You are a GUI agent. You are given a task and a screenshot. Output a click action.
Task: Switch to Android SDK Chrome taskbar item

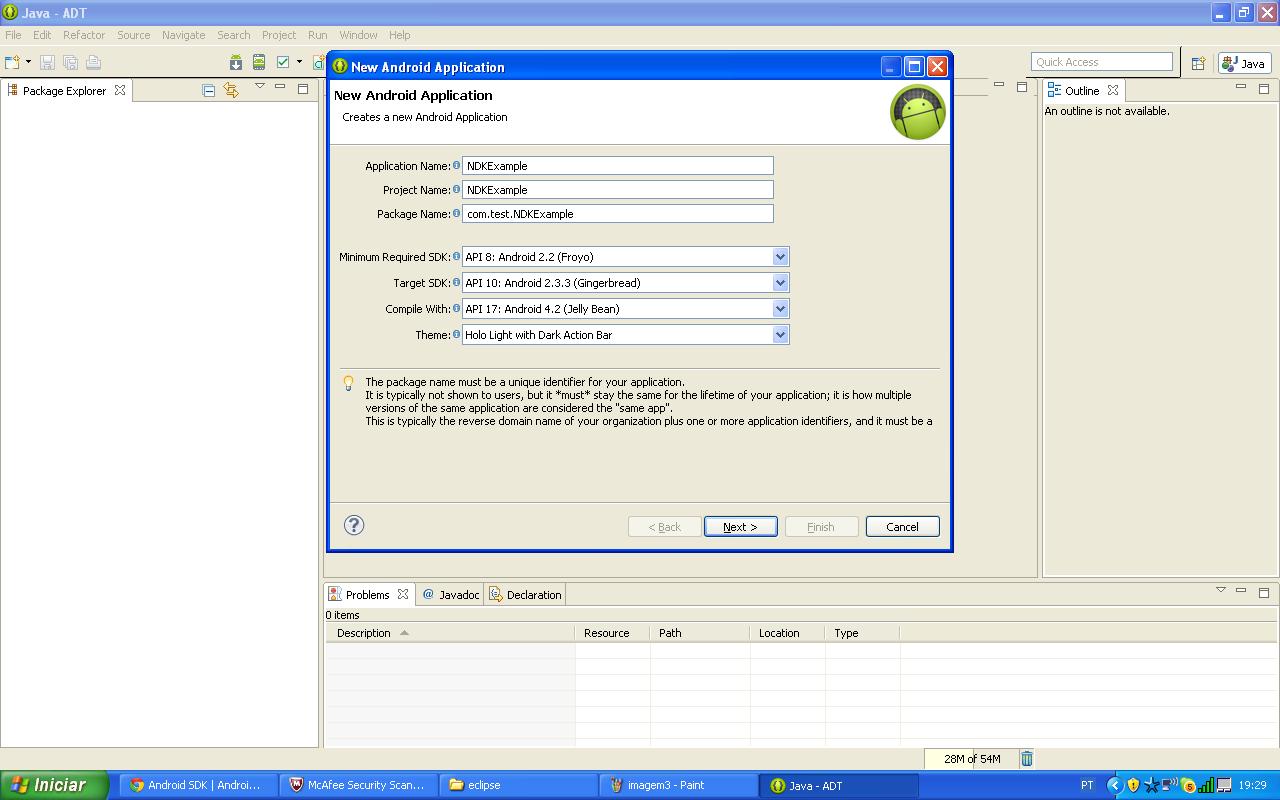(x=197, y=785)
